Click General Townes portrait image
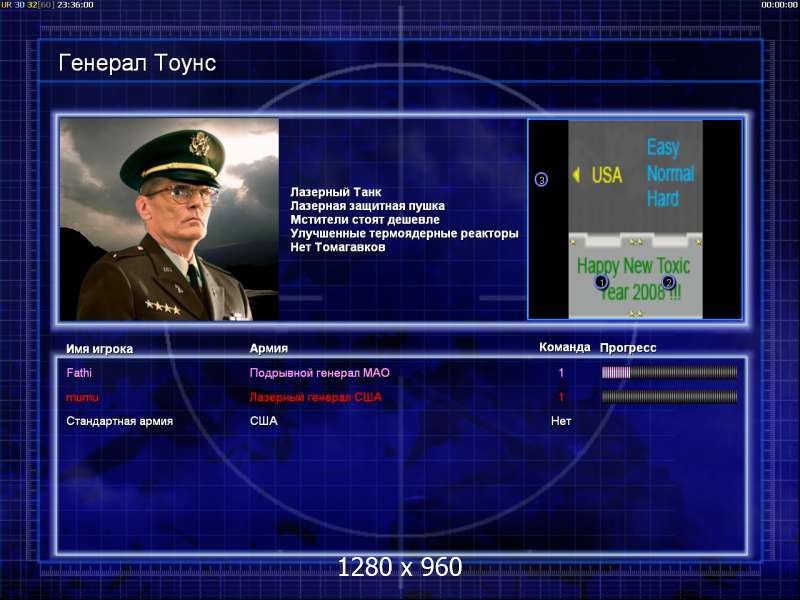The height and width of the screenshot is (600, 800). click(x=169, y=219)
